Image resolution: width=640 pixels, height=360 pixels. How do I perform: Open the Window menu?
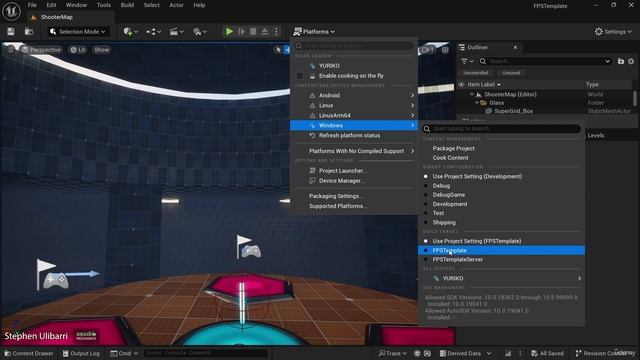tap(76, 5)
